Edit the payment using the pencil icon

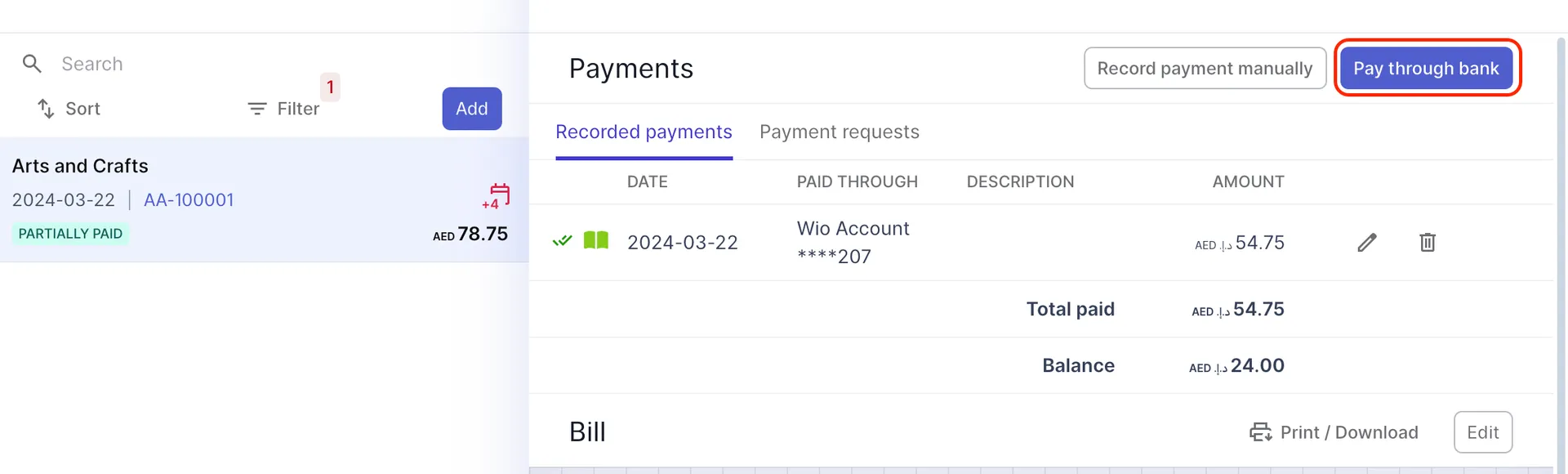pos(1367,242)
